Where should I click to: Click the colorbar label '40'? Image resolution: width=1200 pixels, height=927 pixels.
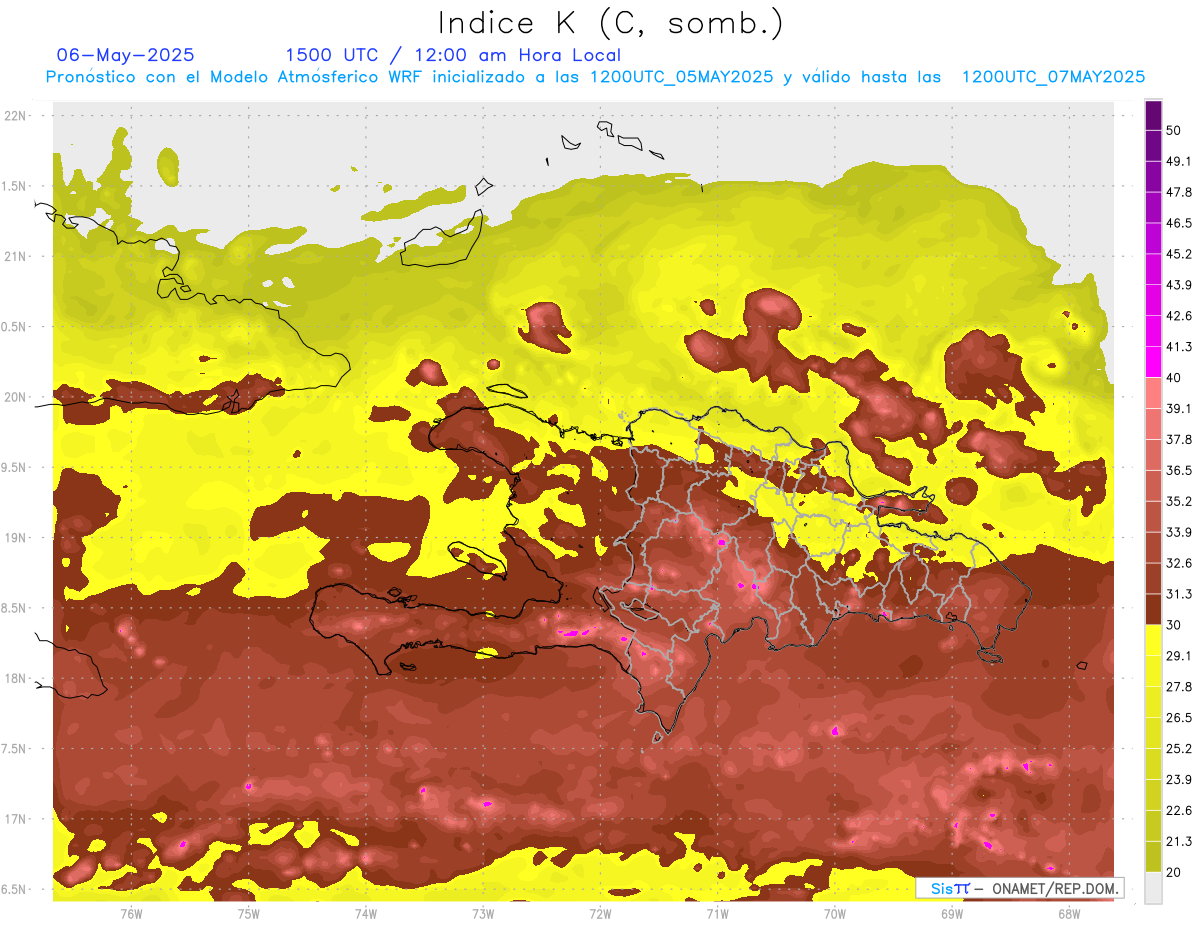[1174, 378]
